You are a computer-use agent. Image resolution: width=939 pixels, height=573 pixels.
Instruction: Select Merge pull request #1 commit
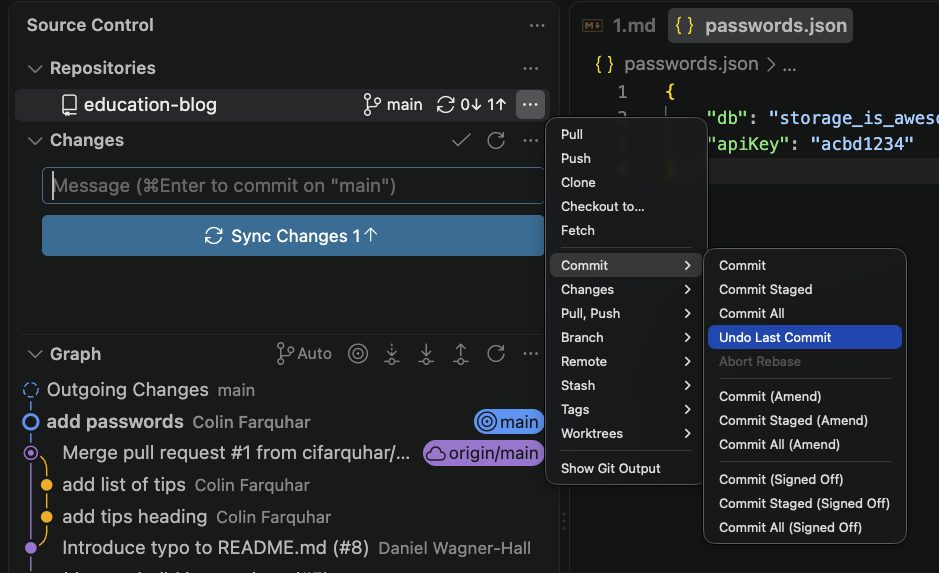[x=283, y=453]
